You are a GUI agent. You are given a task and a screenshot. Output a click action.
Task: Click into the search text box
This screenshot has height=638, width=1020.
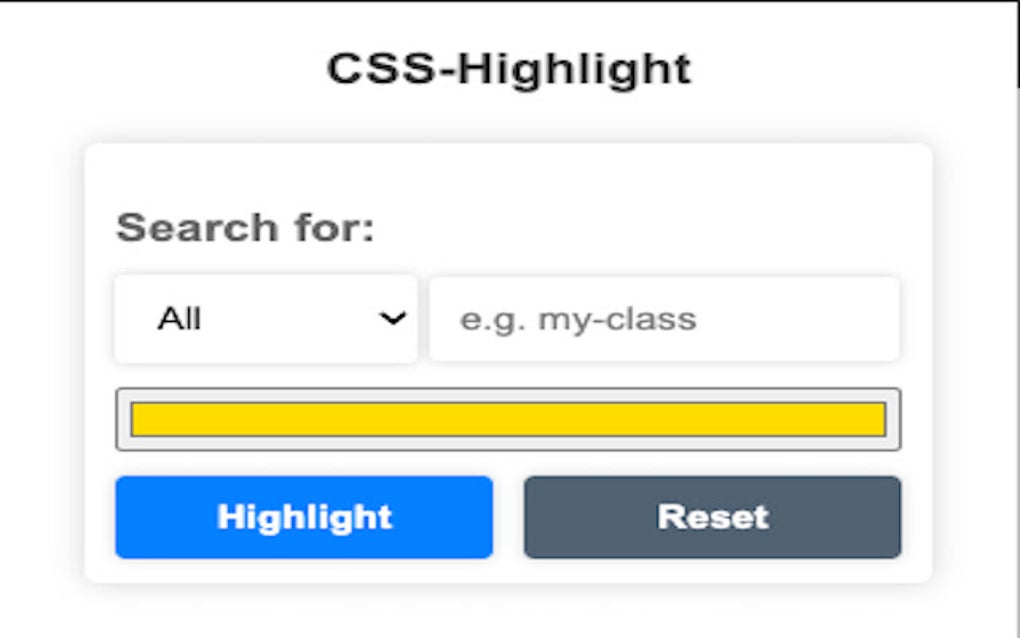[x=664, y=319]
